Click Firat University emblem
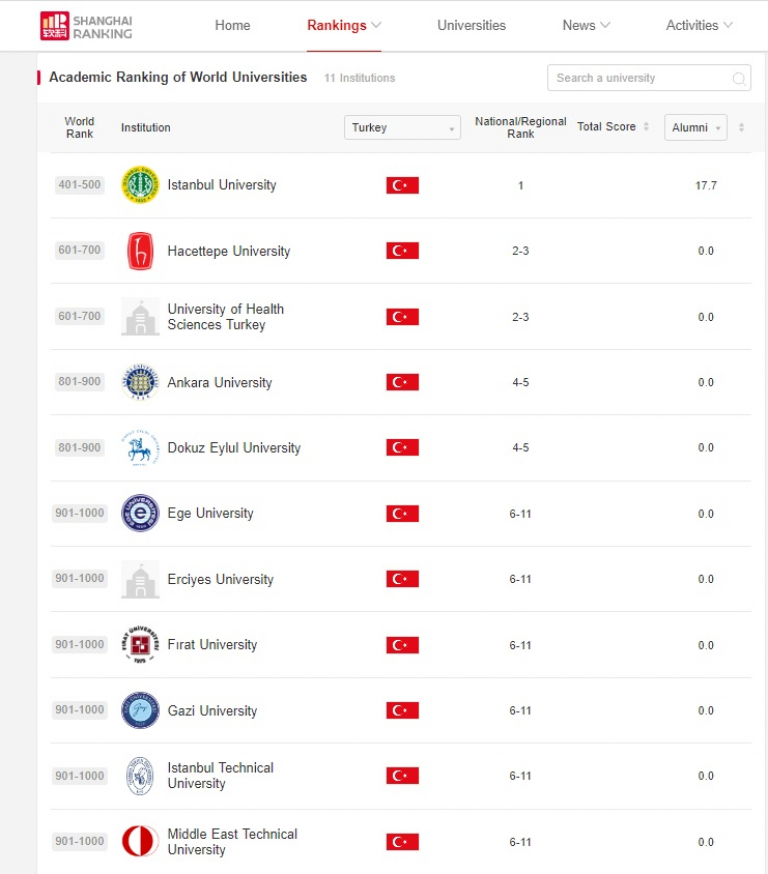The height and width of the screenshot is (874, 768). coord(140,644)
